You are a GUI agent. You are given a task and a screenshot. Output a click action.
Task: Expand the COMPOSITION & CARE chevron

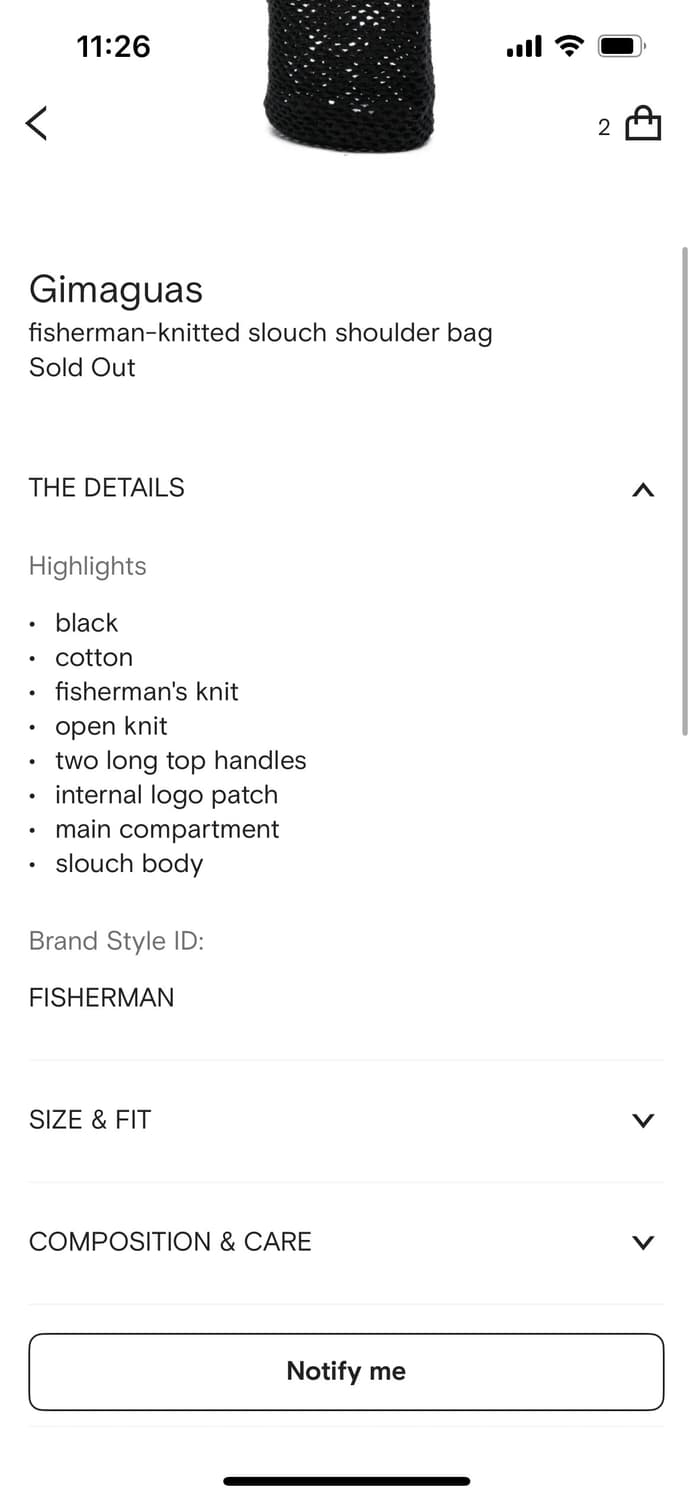643,1242
